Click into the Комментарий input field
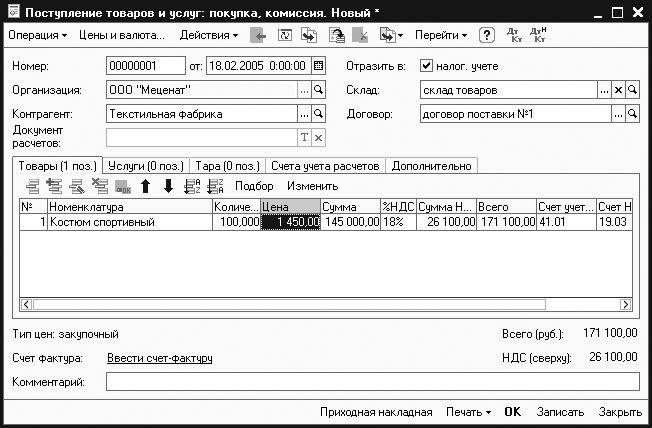 tap(373, 381)
